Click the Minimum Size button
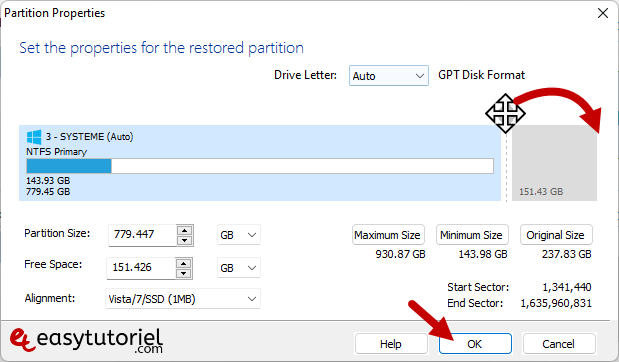This screenshot has height=362, width=619. coord(472,235)
